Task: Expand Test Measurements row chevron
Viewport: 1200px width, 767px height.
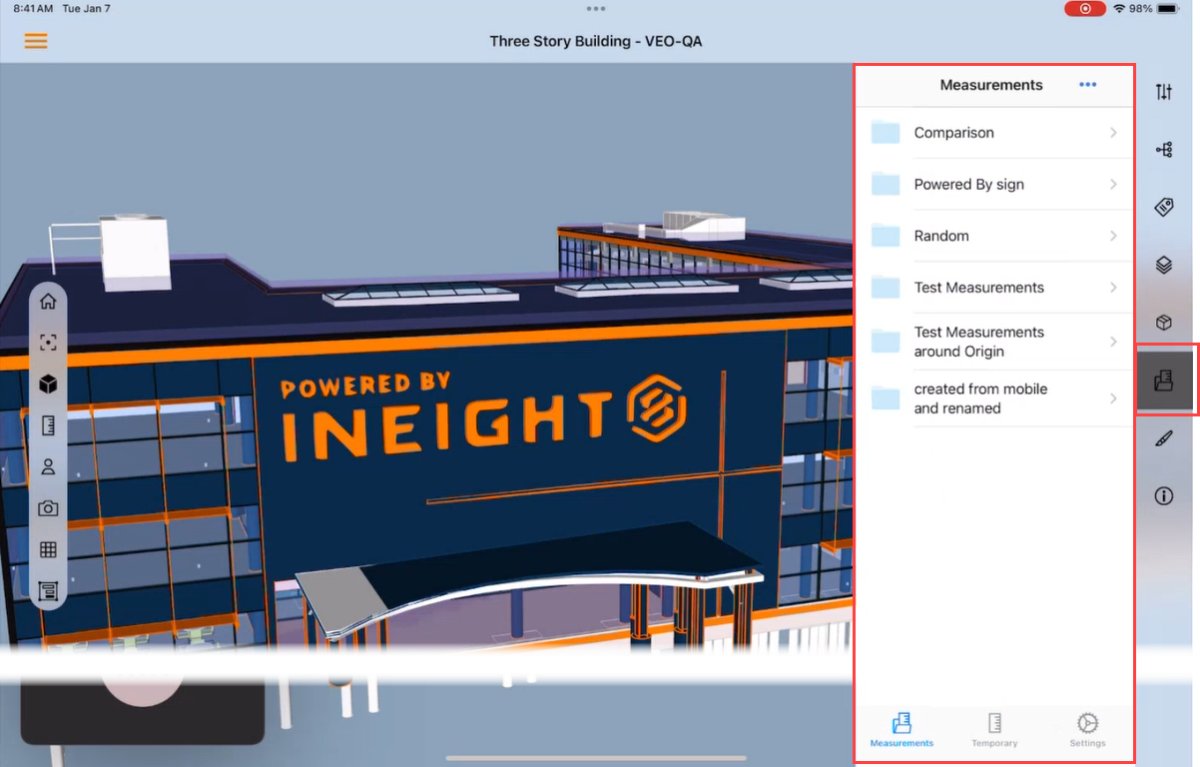Action: click(1113, 287)
